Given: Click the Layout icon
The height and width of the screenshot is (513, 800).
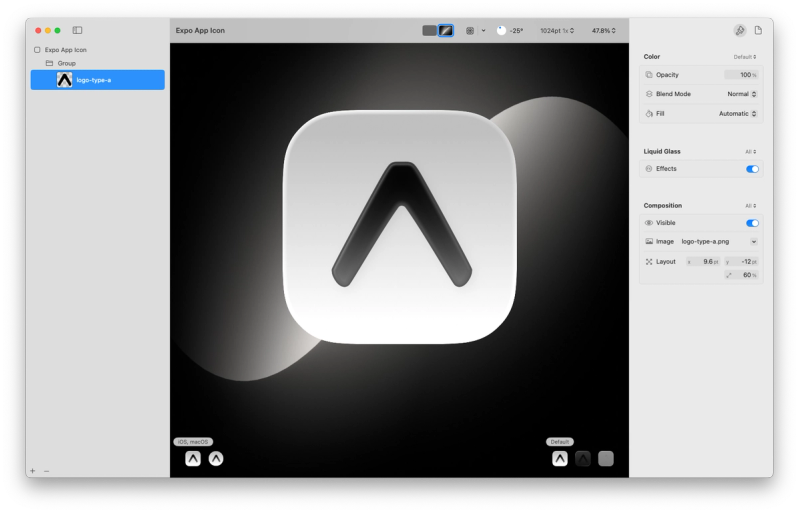Looking at the screenshot, I should [649, 261].
